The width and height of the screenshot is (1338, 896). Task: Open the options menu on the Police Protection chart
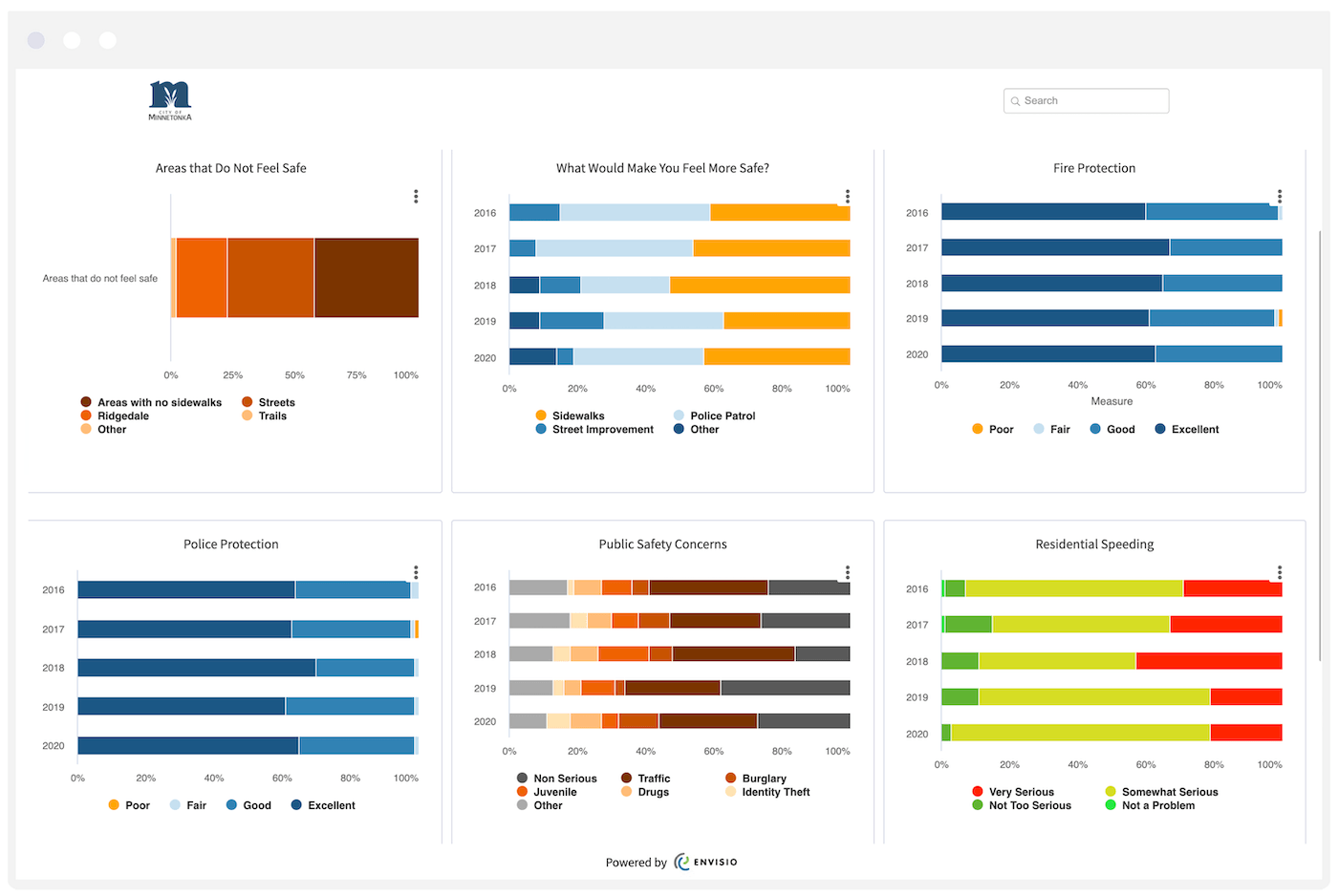pos(416,572)
